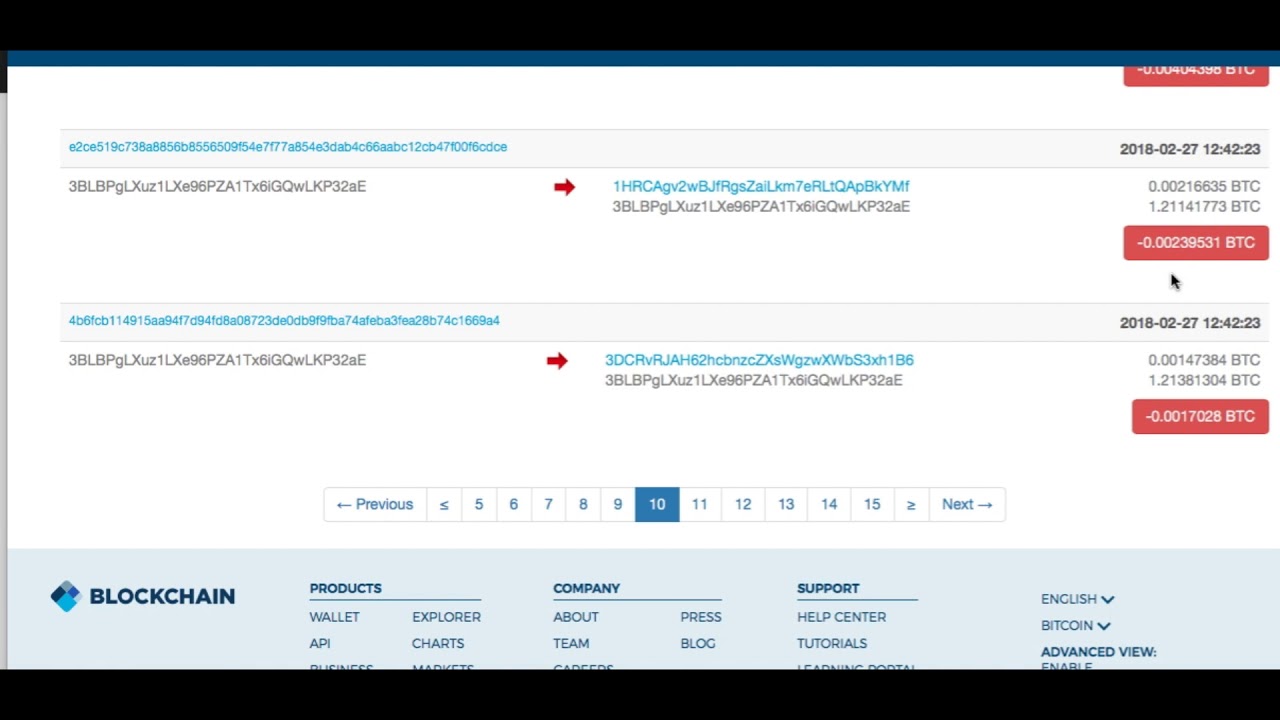Expand the English language dropdown
Screen dimensions: 1280x720
(x=1077, y=599)
